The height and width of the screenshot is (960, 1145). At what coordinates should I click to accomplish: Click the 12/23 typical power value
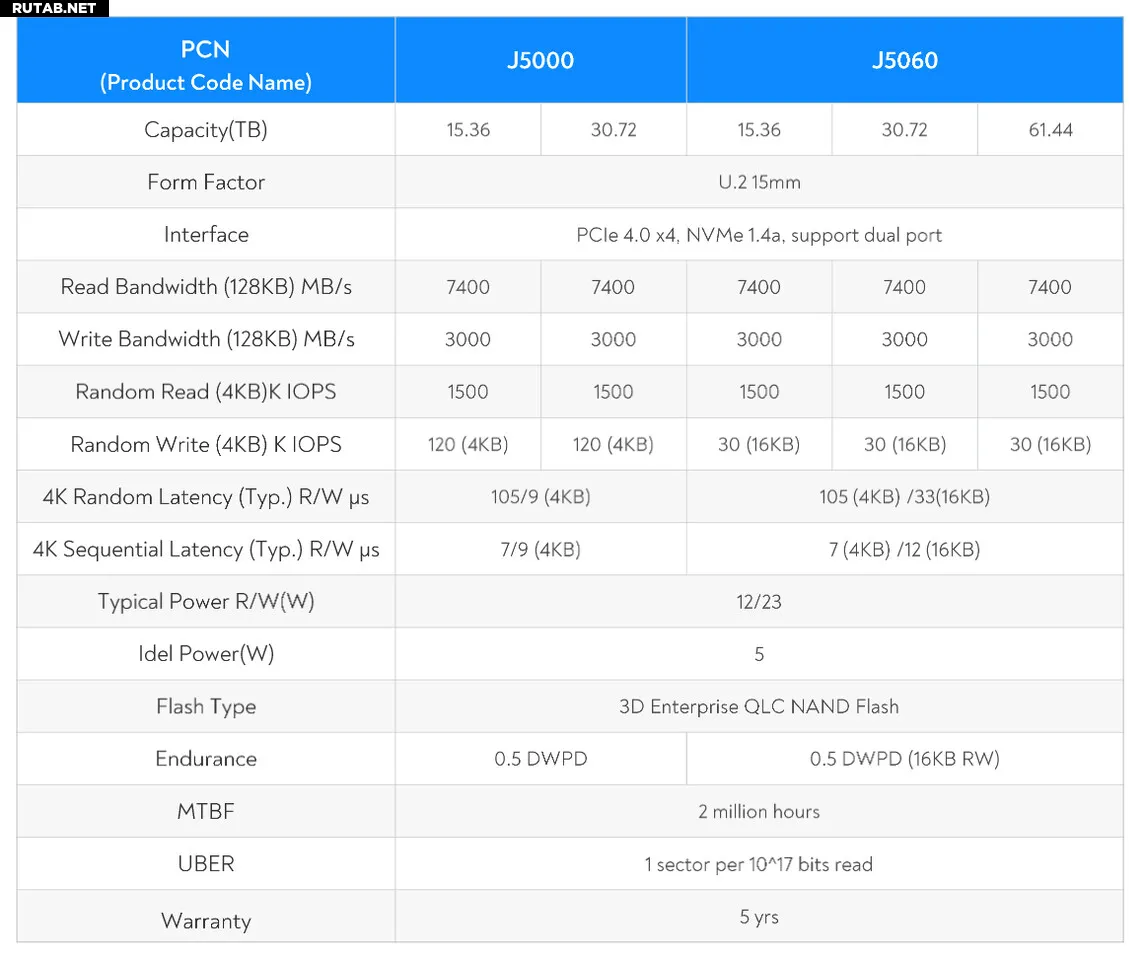pos(759,602)
